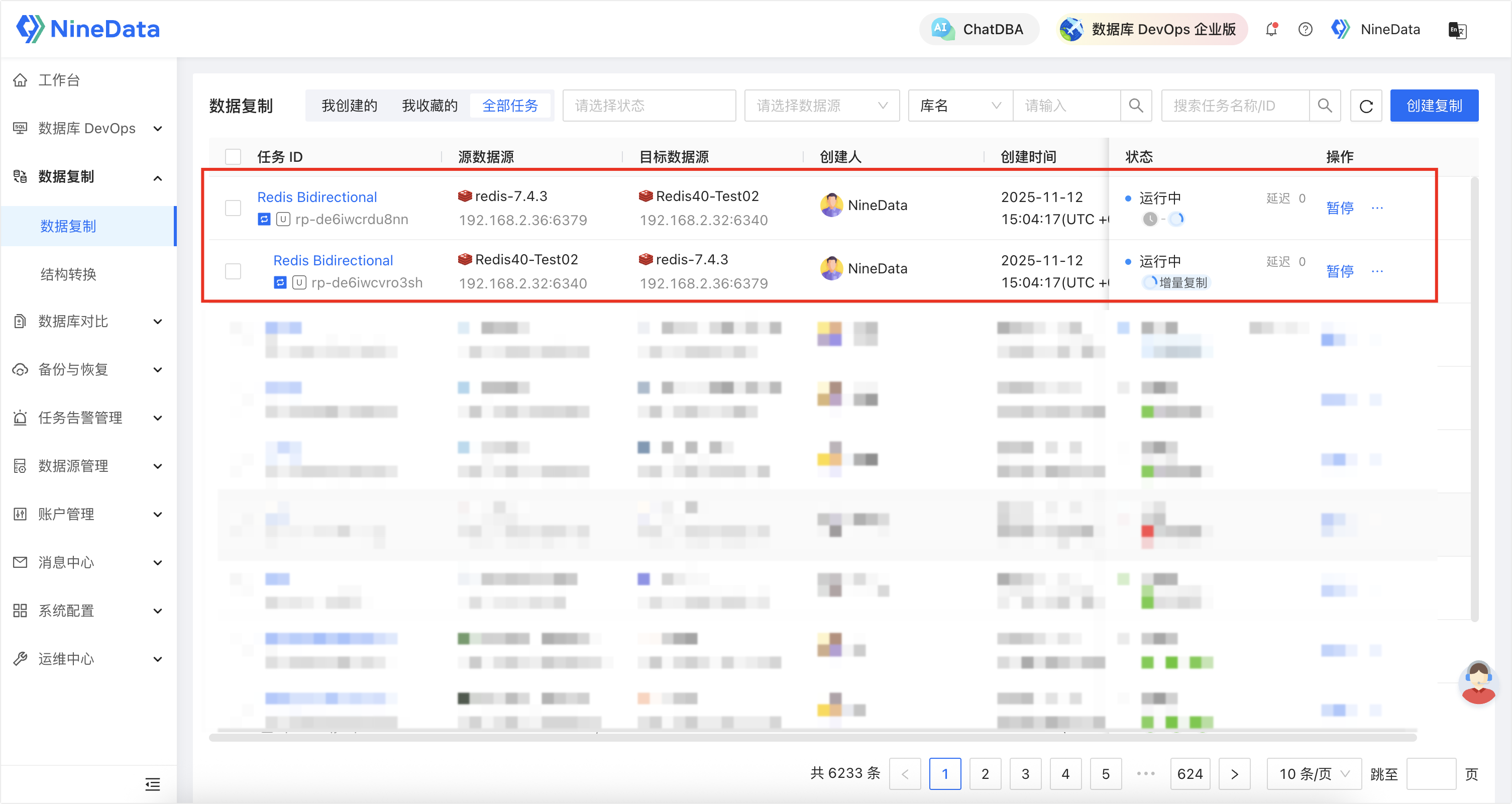Click the 创建复制 button

pyautogui.click(x=1434, y=106)
